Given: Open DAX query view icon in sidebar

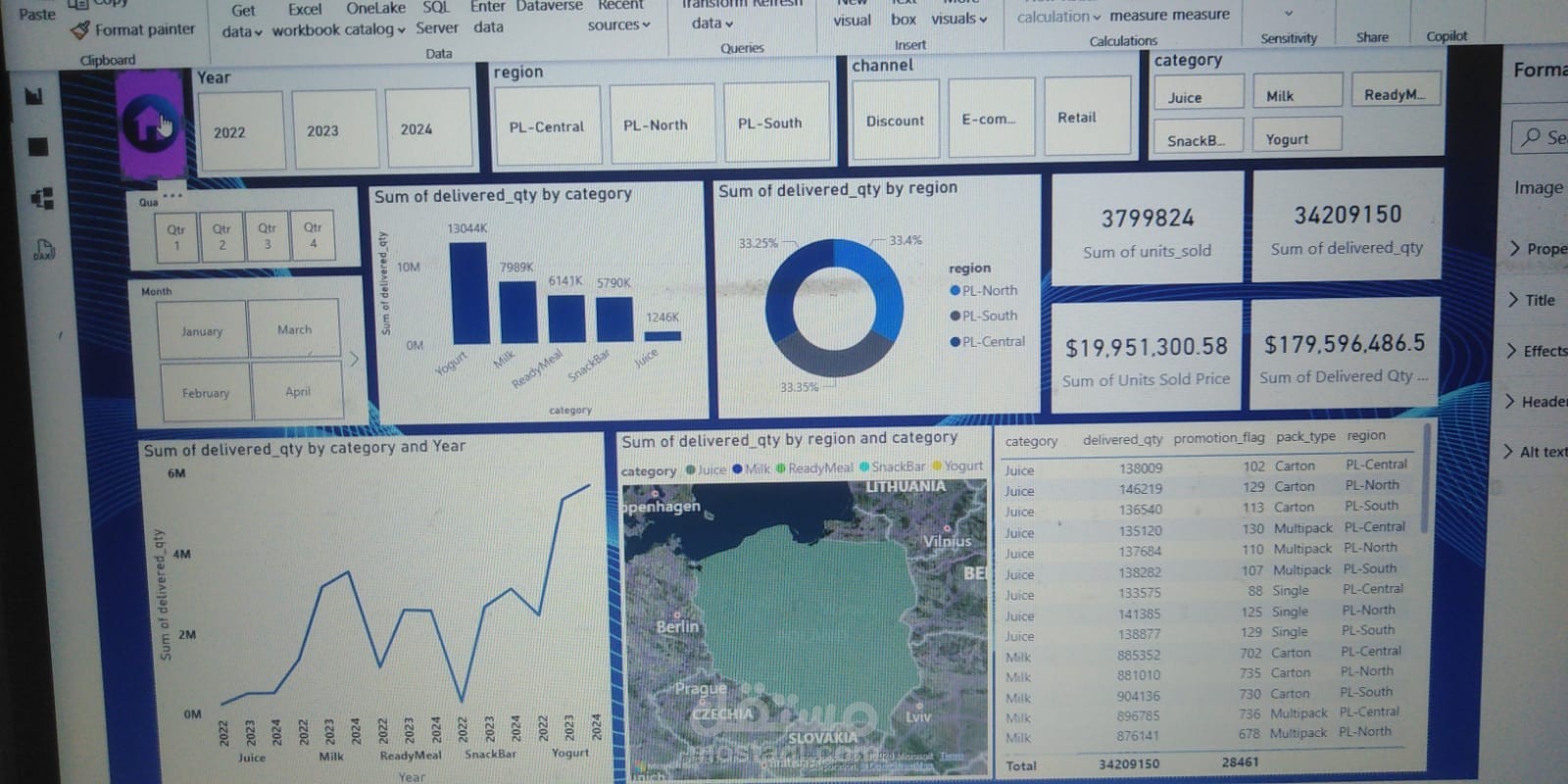Looking at the screenshot, I should [x=44, y=249].
